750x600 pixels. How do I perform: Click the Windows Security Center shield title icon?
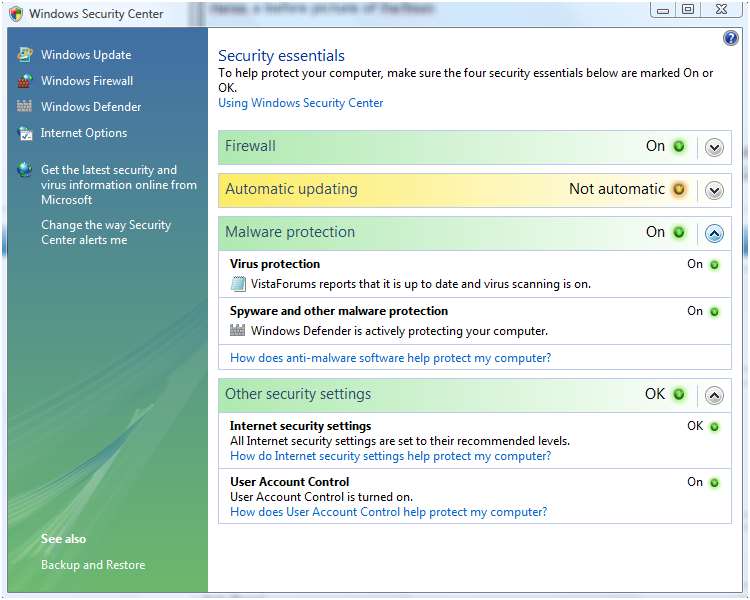(x=16, y=14)
